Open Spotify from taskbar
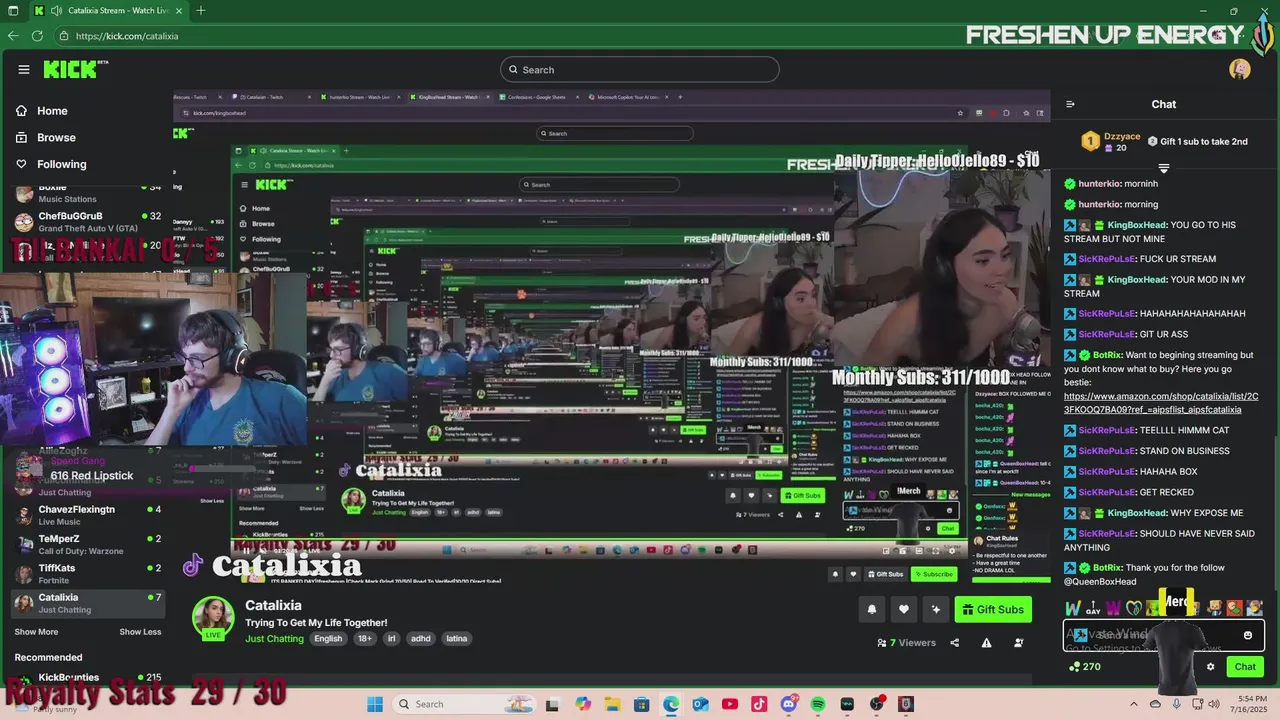This screenshot has width=1280, height=720. 818,705
